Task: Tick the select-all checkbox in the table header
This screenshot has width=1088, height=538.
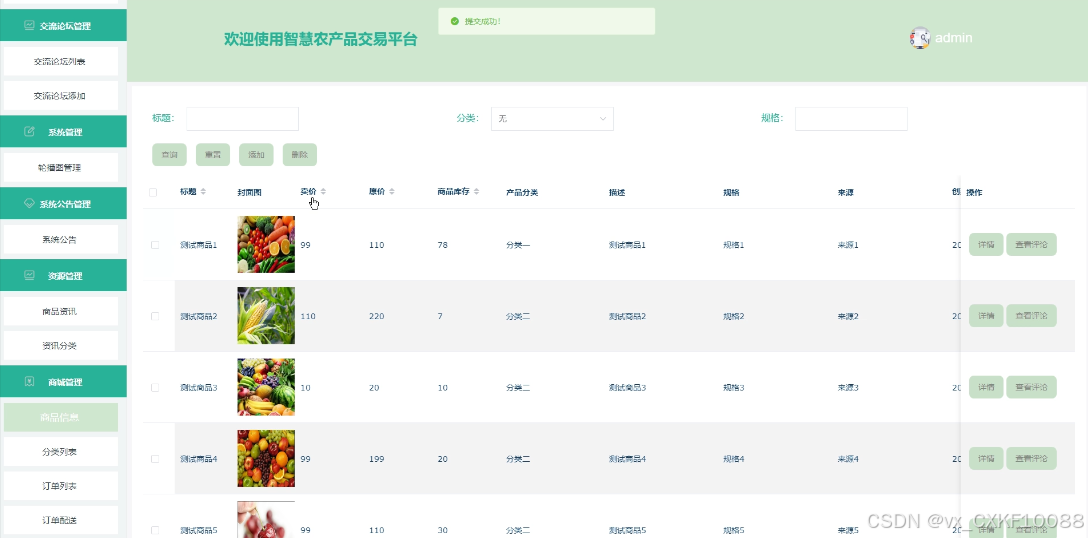Action: tap(153, 192)
